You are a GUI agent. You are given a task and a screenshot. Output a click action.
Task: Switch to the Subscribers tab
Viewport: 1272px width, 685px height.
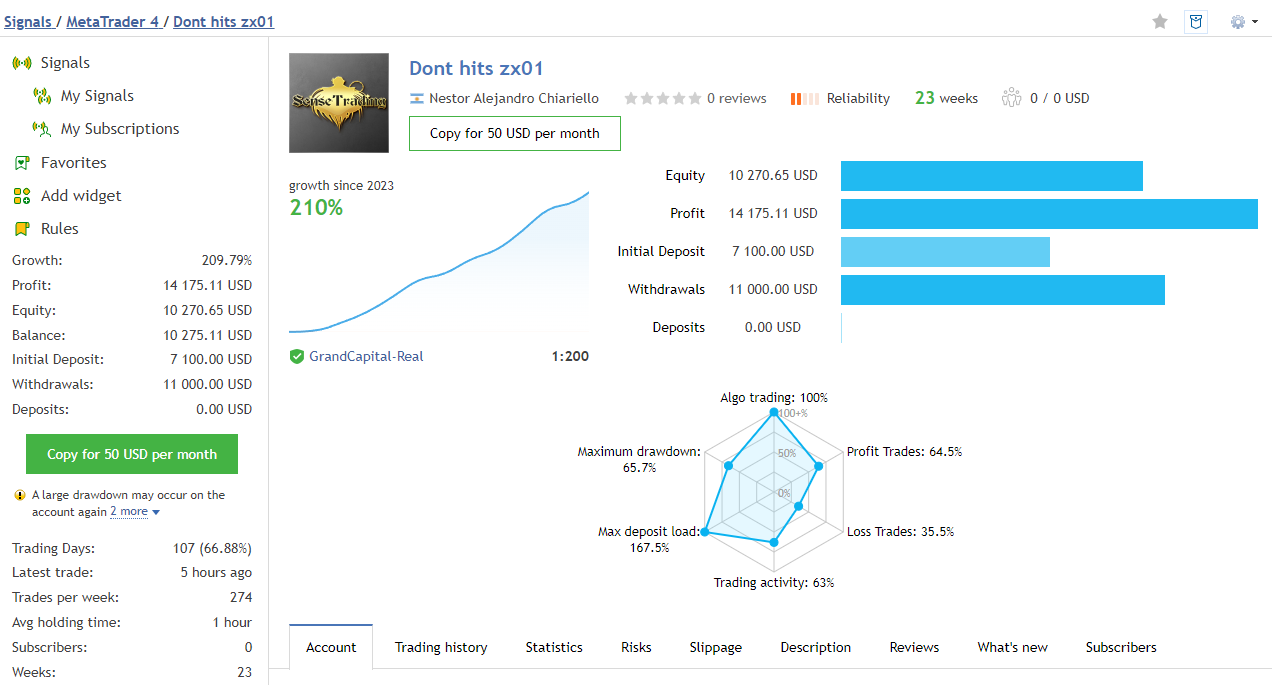tap(1121, 647)
